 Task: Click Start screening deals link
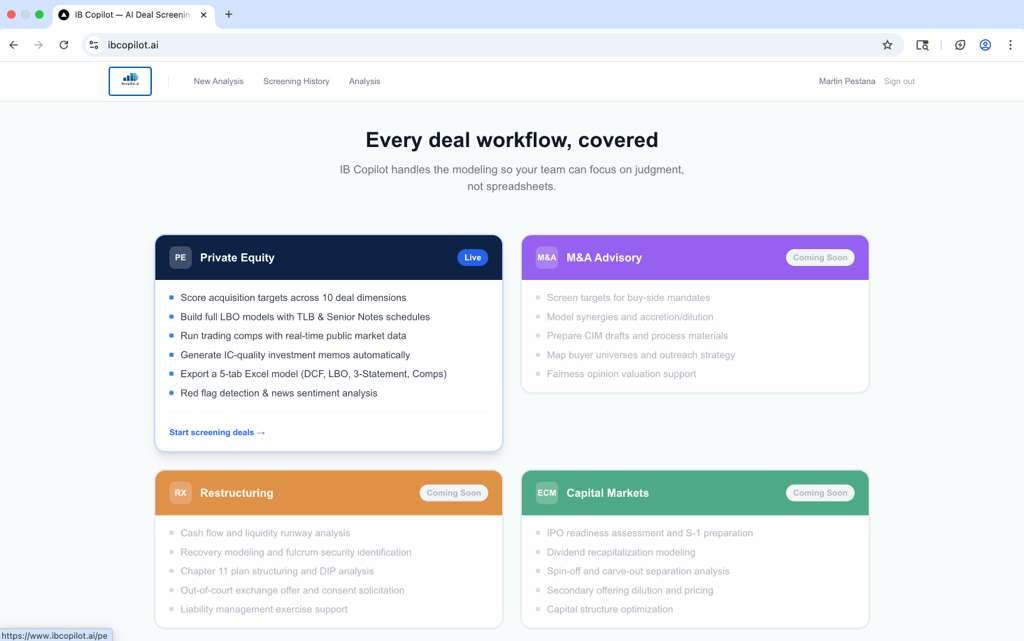217,432
